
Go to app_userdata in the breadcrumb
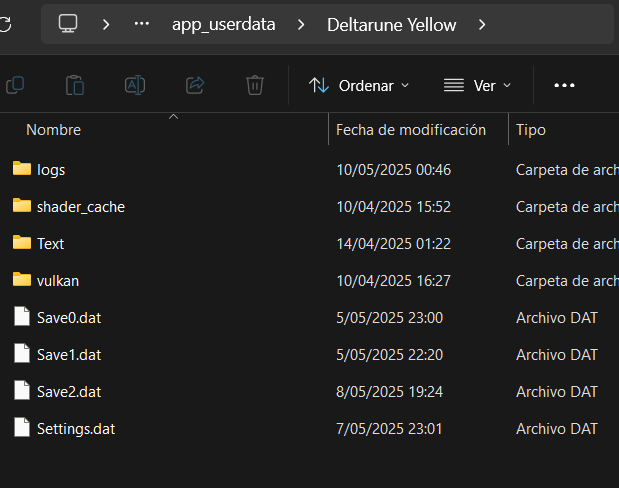(x=223, y=24)
